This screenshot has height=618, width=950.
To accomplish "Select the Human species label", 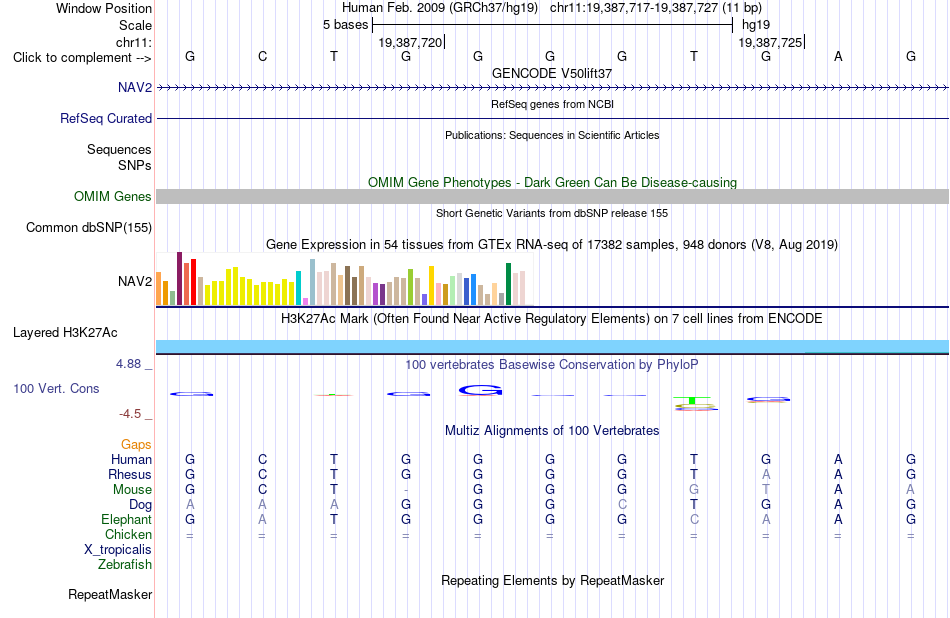I will (x=131, y=459).
